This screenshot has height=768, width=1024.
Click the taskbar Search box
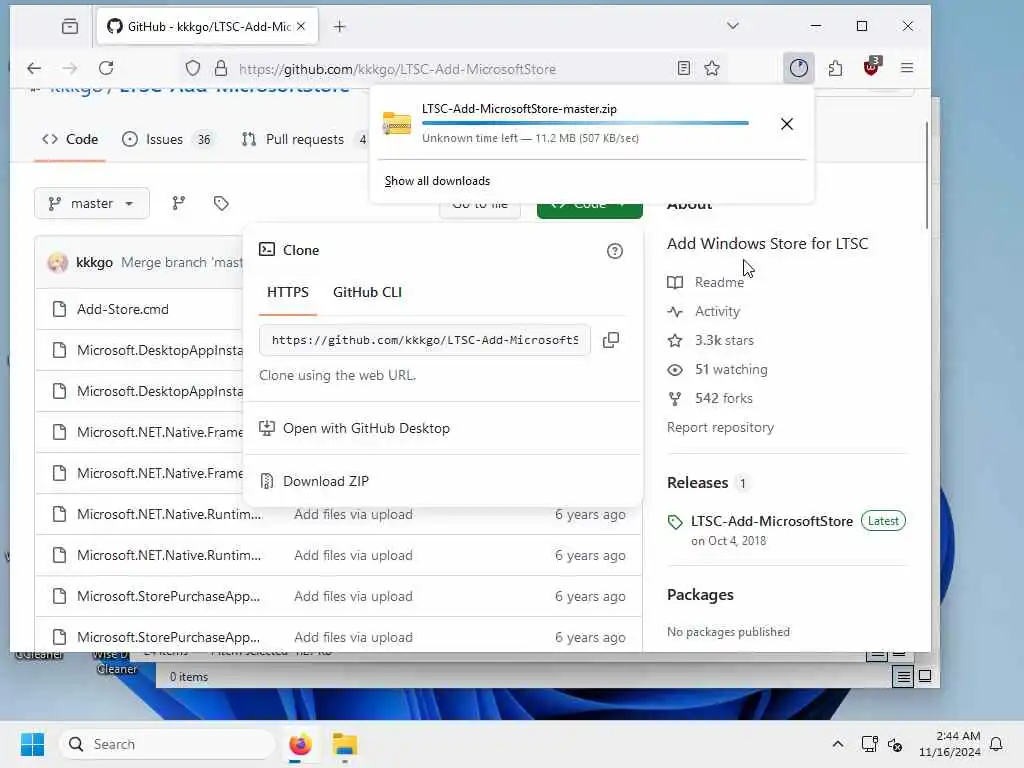[167, 744]
